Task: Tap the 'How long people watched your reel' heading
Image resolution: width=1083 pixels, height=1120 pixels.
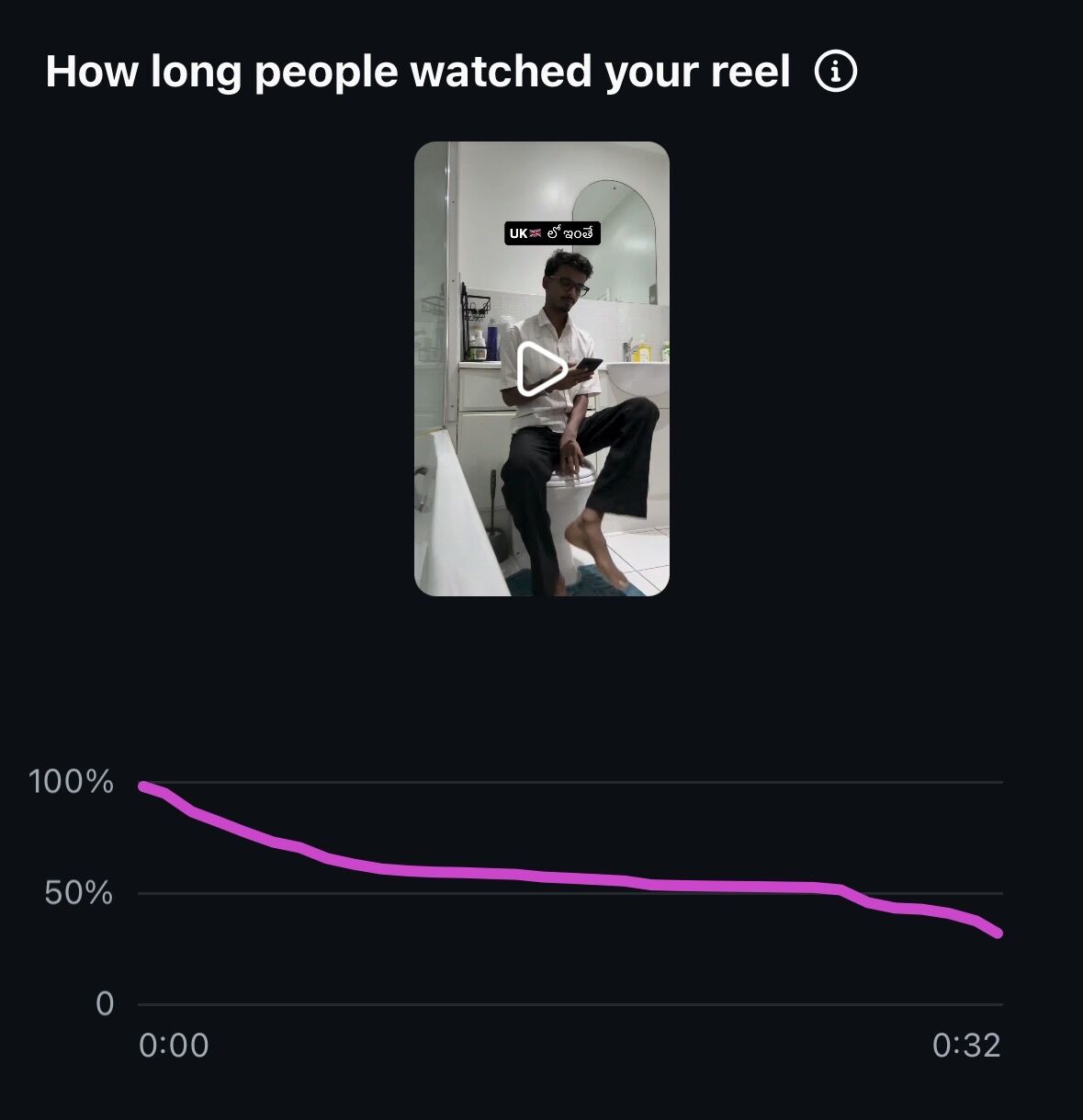Action: click(x=418, y=72)
